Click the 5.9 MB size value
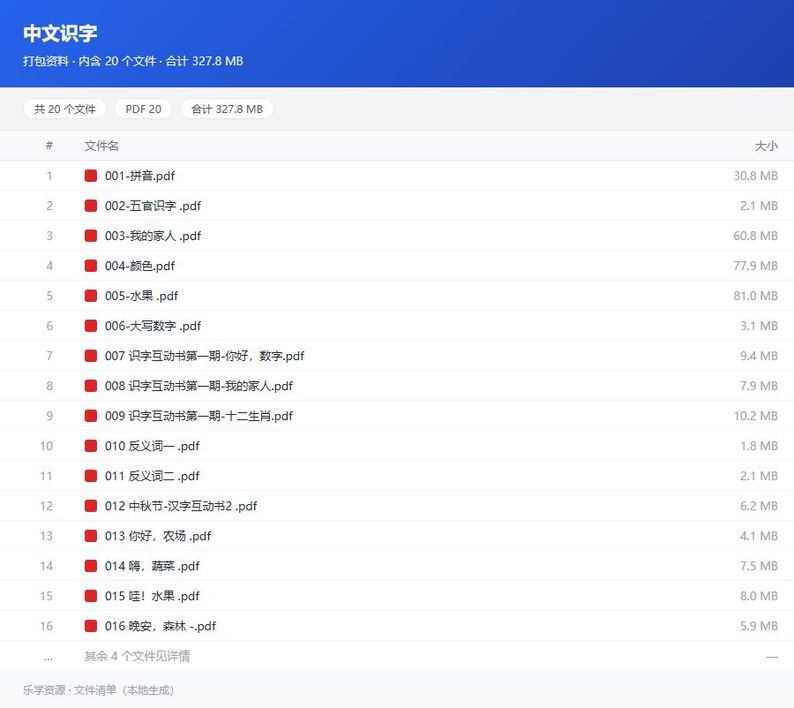Viewport: 794px width, 708px height. click(759, 626)
